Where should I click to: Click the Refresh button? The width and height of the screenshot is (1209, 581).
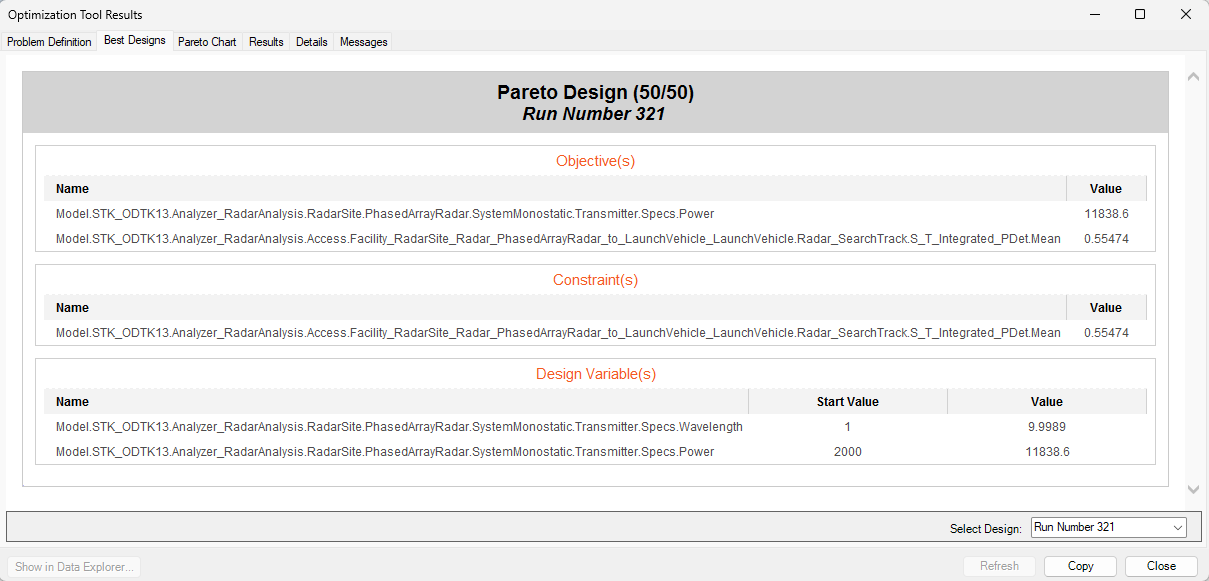click(999, 566)
